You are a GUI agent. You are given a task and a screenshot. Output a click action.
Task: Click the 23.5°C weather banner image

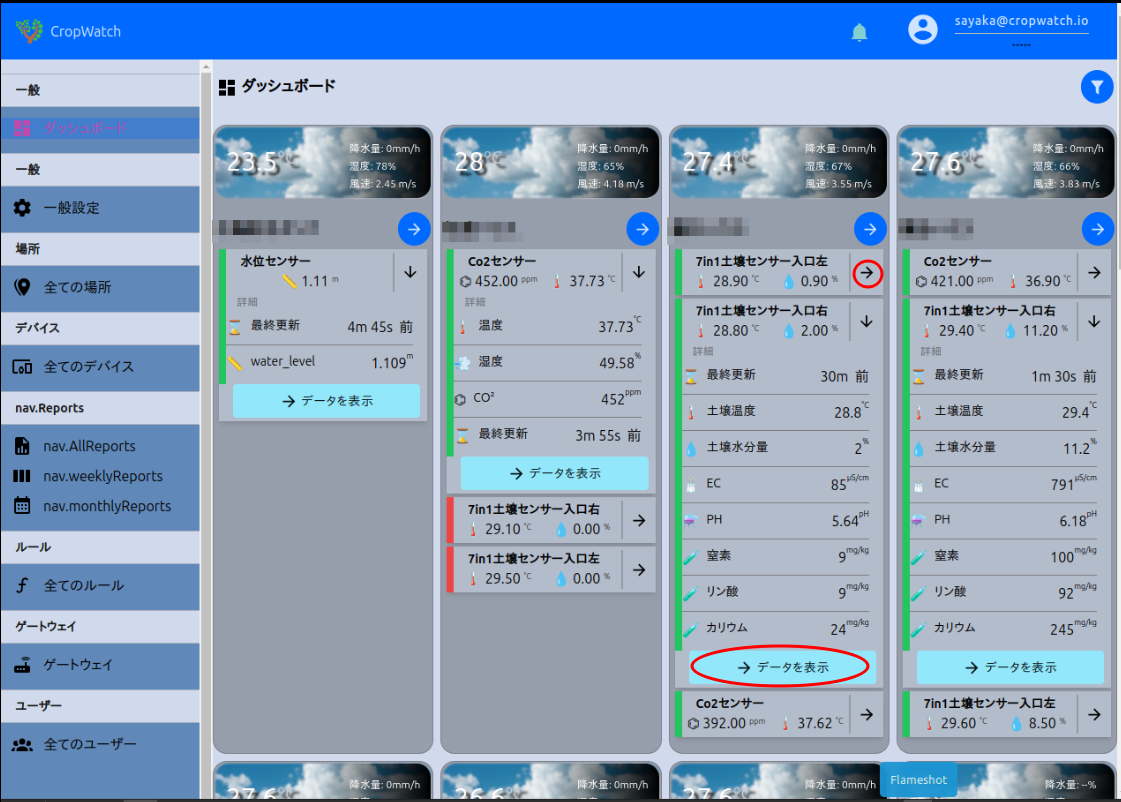coord(322,162)
